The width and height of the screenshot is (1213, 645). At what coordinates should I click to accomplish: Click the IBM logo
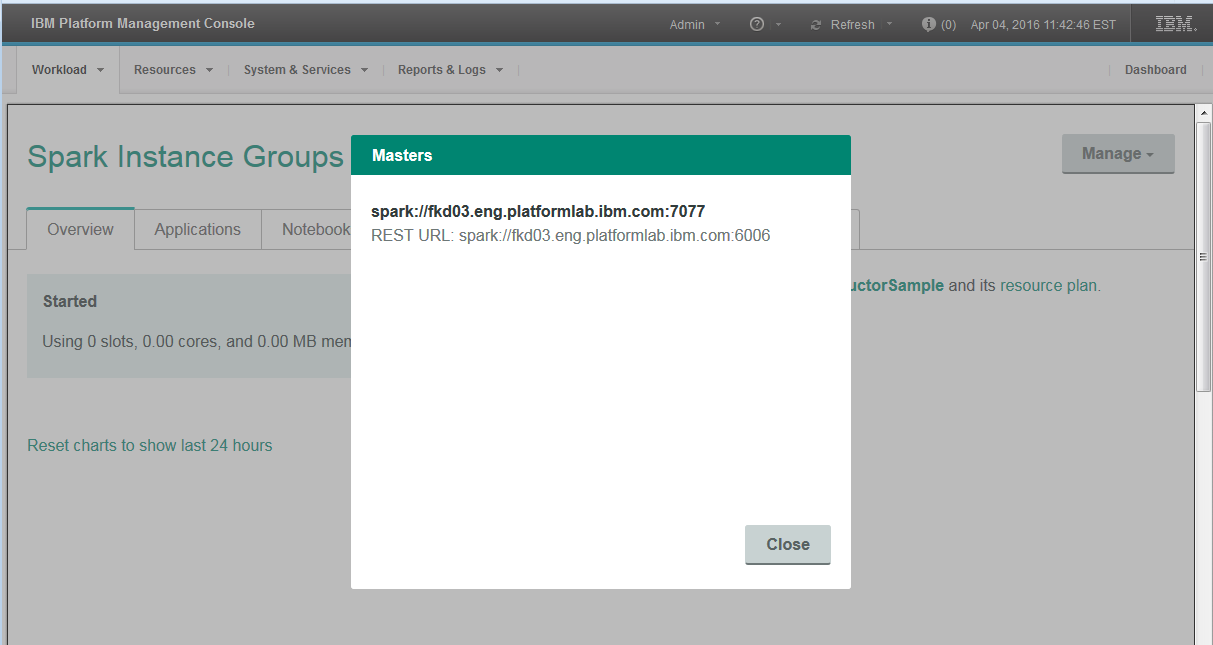[1176, 24]
